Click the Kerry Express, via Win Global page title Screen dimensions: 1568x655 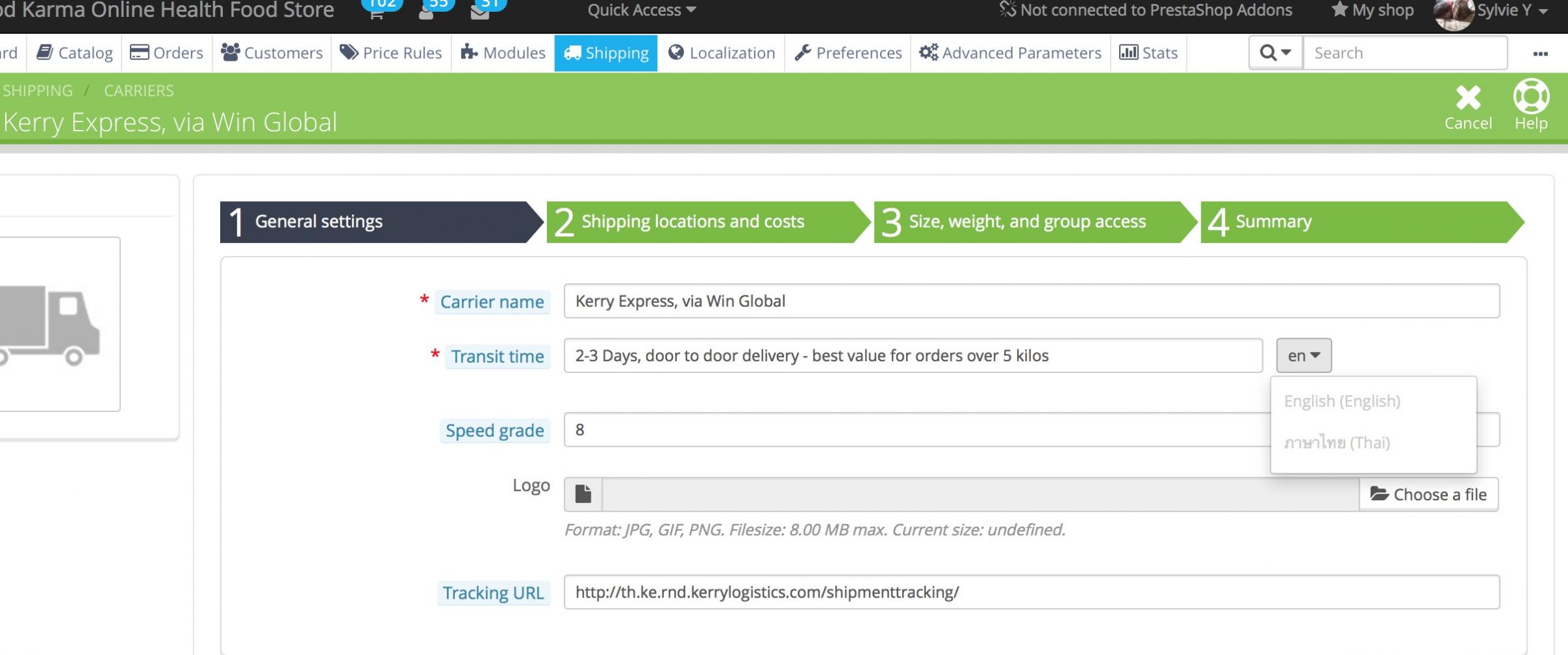171,122
